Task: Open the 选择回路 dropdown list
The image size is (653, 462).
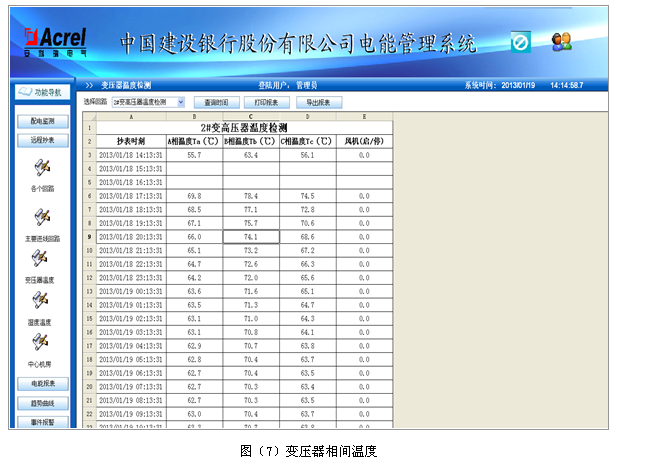Action: tap(181, 102)
